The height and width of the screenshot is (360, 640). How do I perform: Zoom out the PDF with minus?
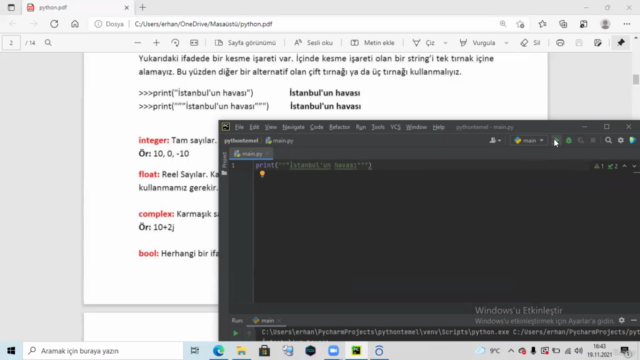point(138,43)
